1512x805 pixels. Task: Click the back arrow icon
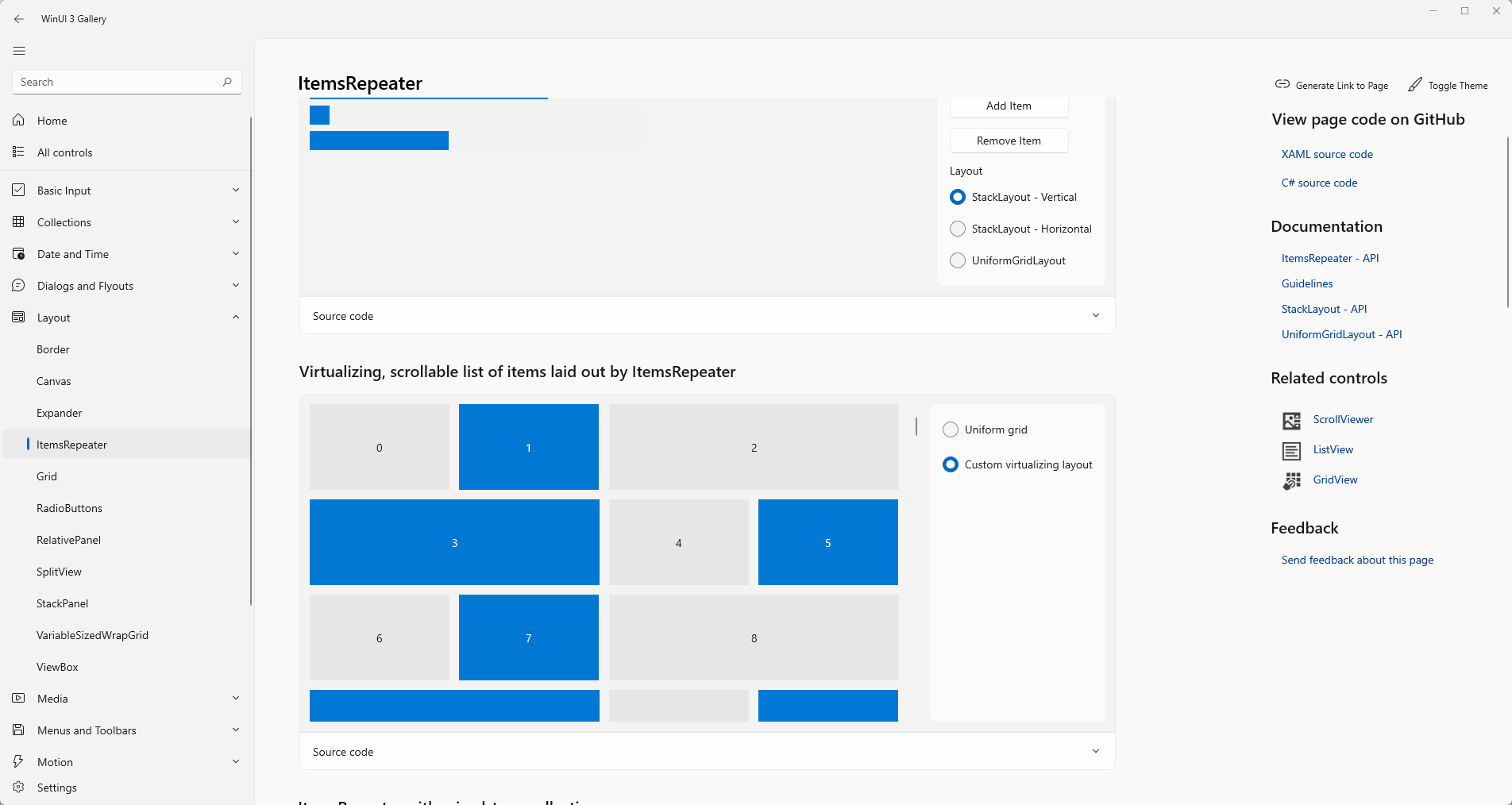(x=19, y=19)
